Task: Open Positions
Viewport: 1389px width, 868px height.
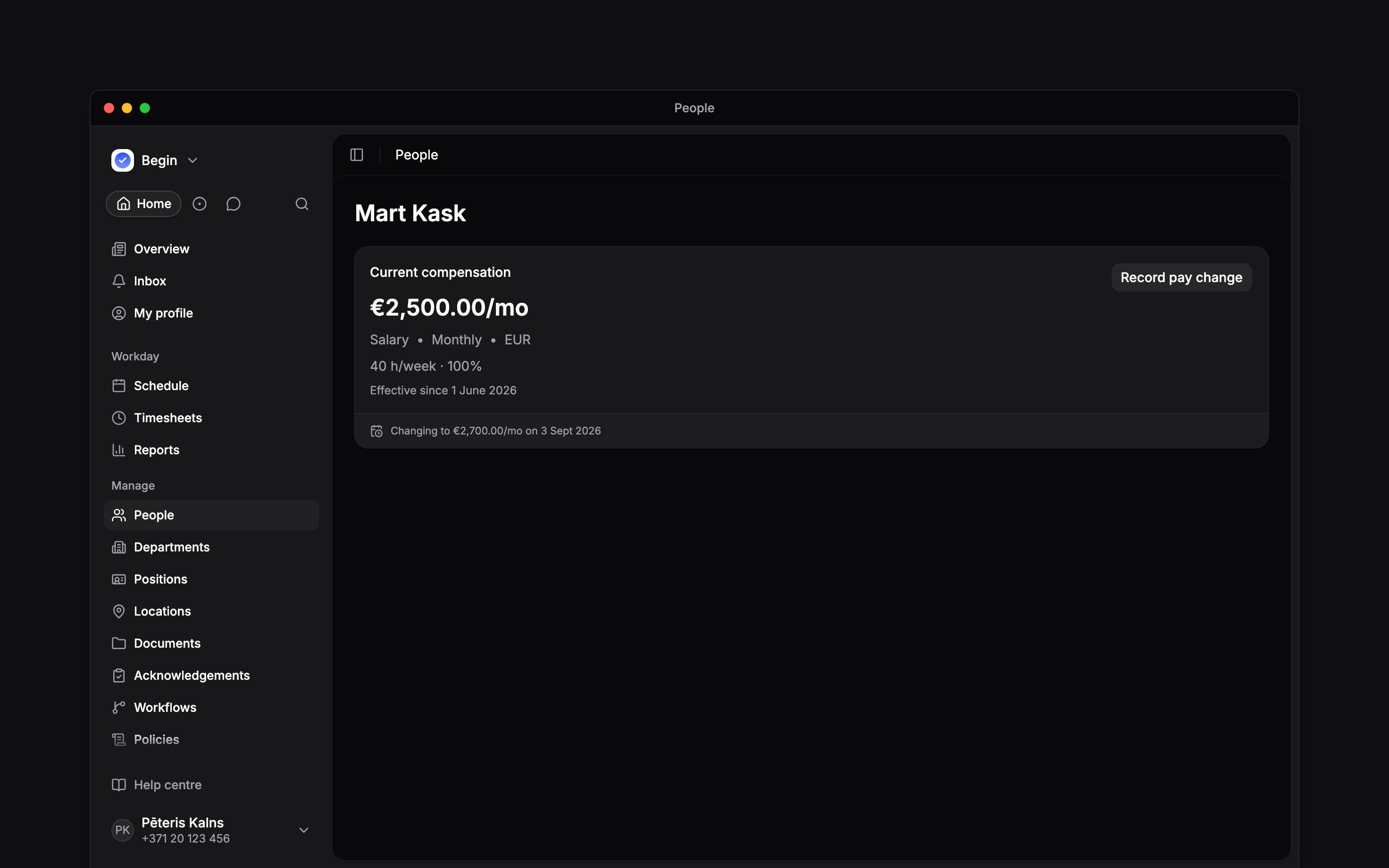Action: click(211, 579)
